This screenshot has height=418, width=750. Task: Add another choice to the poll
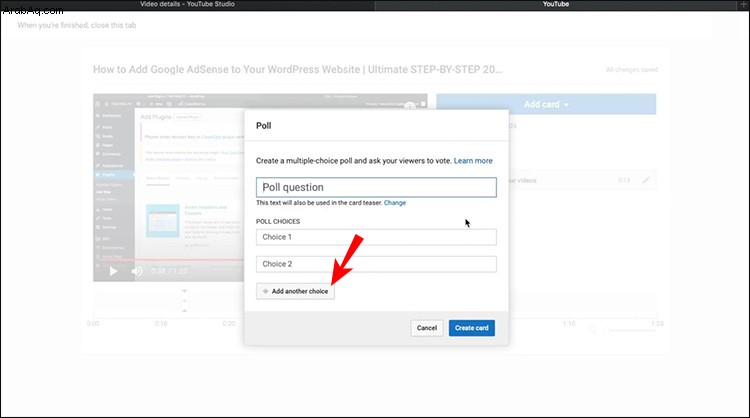coord(295,291)
